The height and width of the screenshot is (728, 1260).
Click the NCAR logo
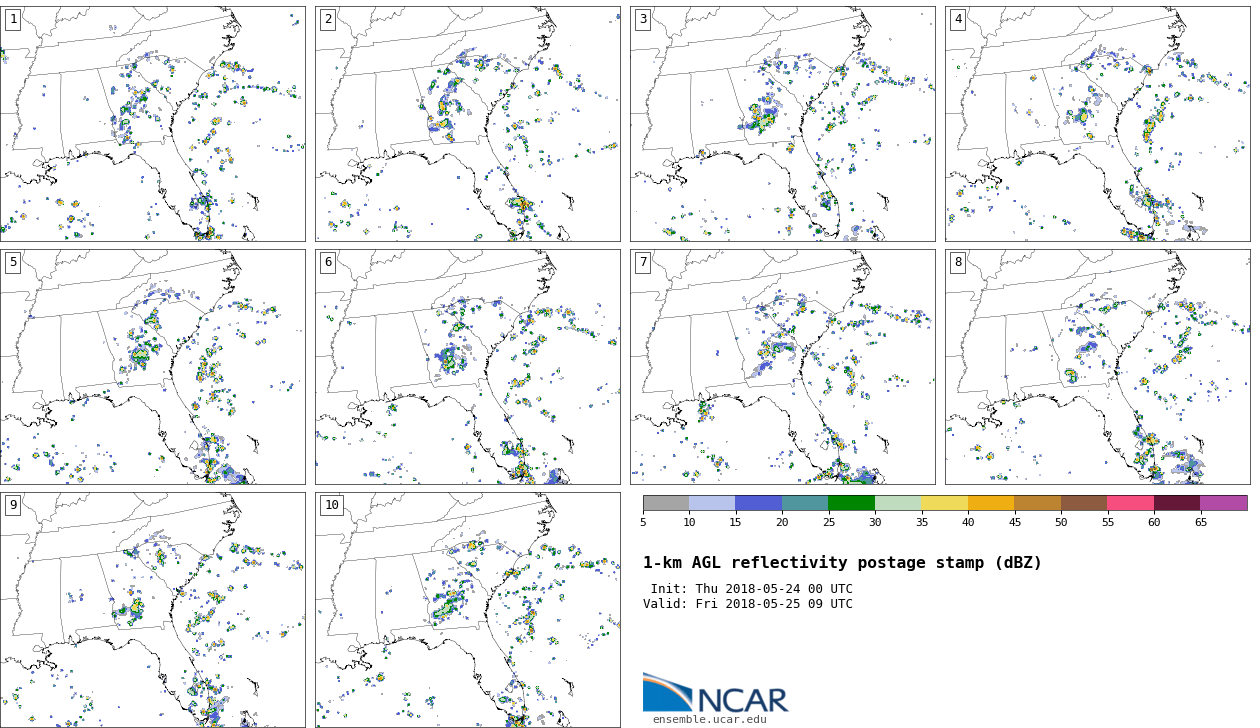pos(714,694)
